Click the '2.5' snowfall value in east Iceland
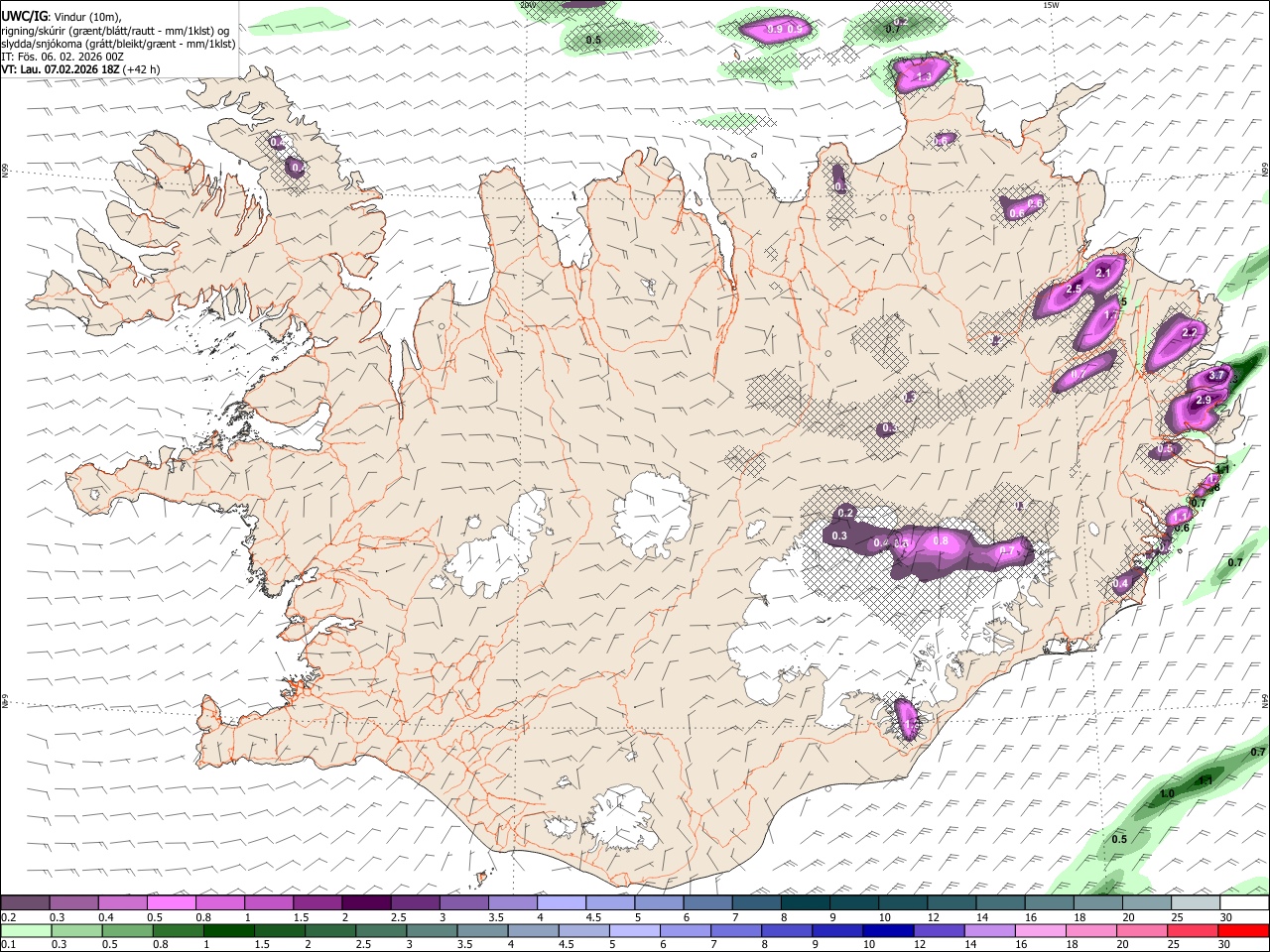Viewport: 1270px width, 952px height. pos(1074,289)
